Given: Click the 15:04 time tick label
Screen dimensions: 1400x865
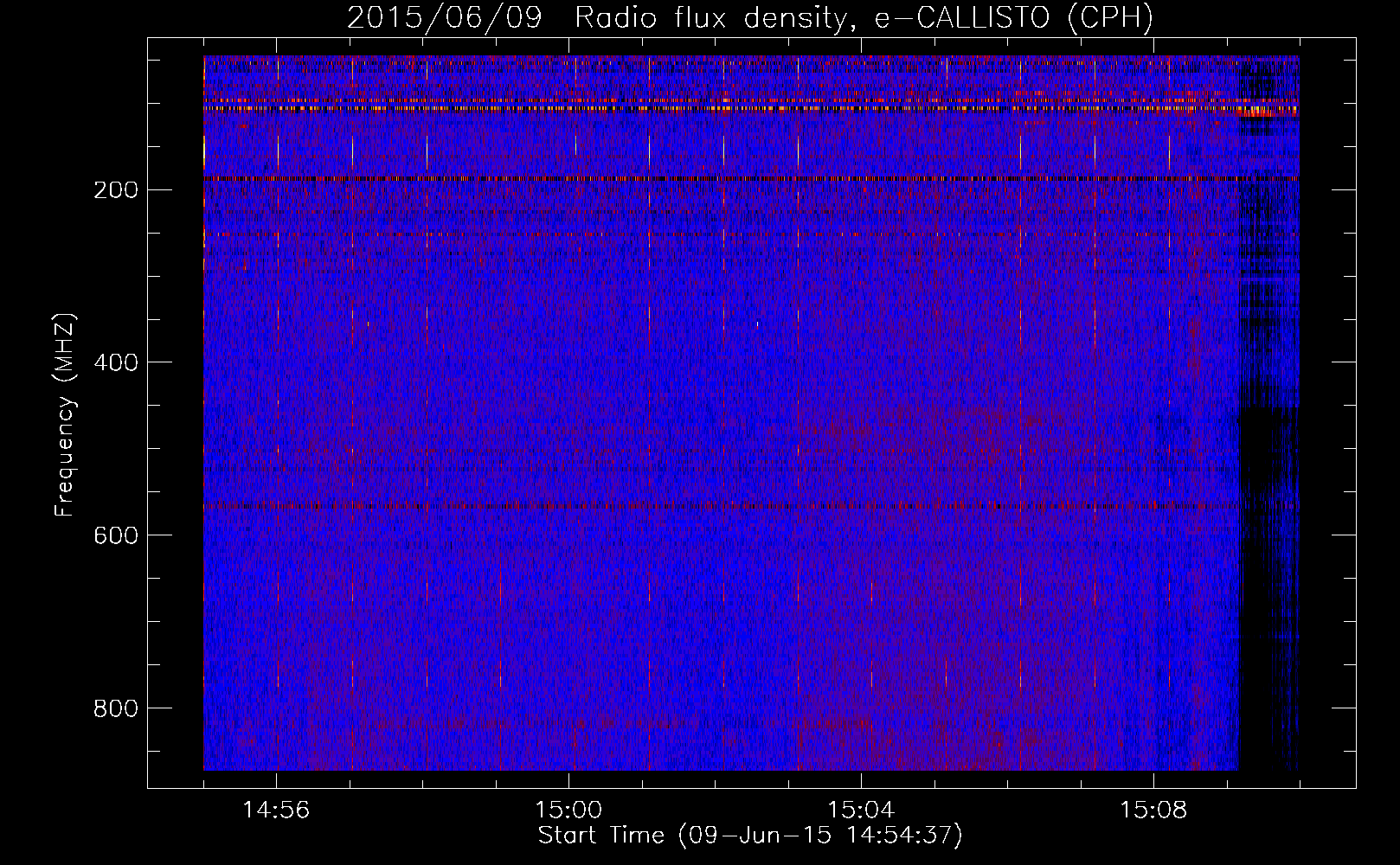Looking at the screenshot, I should pyautogui.click(x=861, y=811).
